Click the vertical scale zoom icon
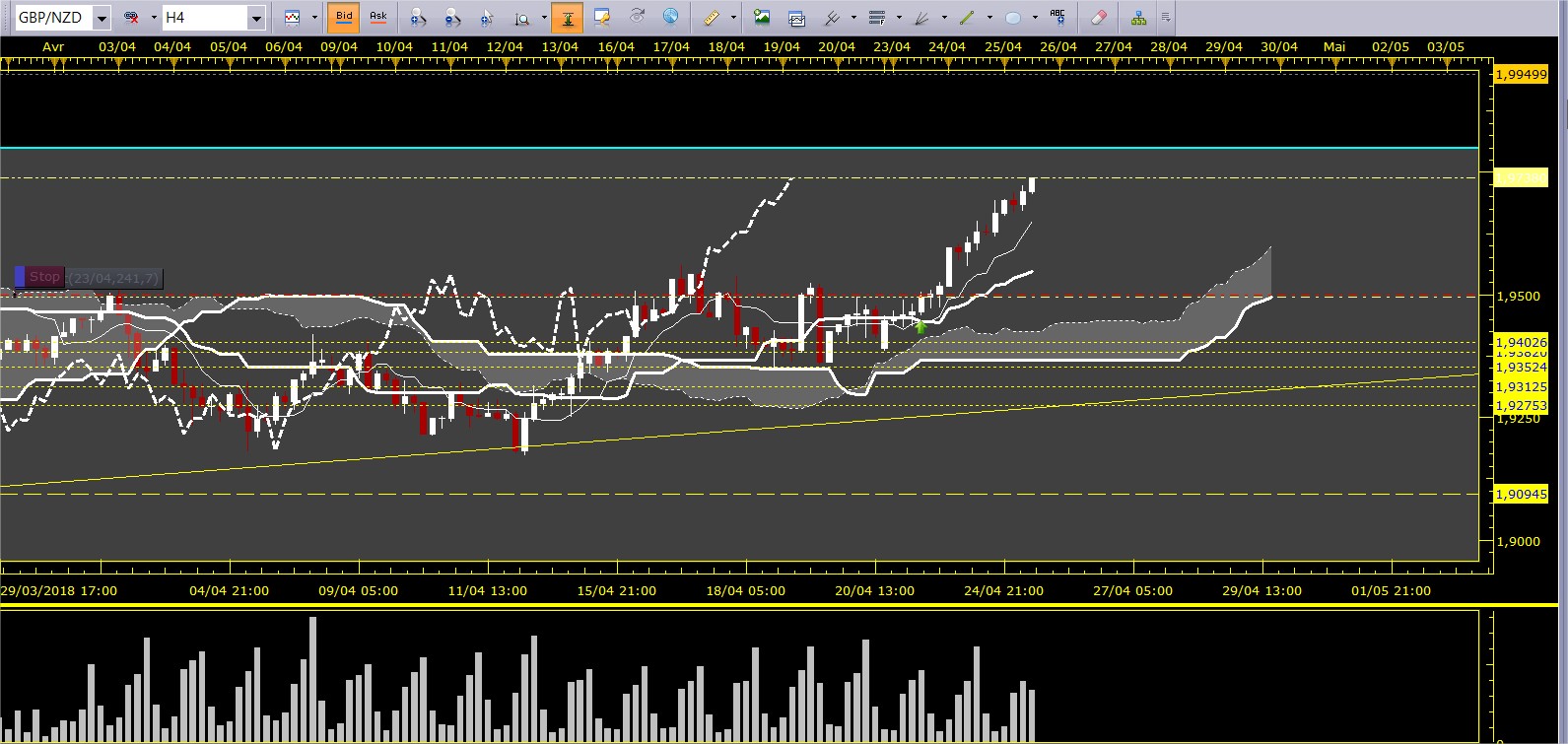Screen dimensions: 1568x744 pos(521,17)
